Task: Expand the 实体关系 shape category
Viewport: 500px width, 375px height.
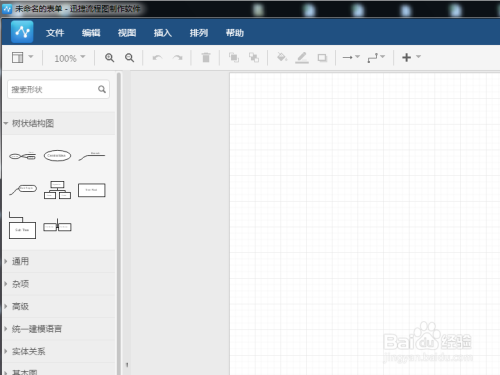Action: pos(59,351)
